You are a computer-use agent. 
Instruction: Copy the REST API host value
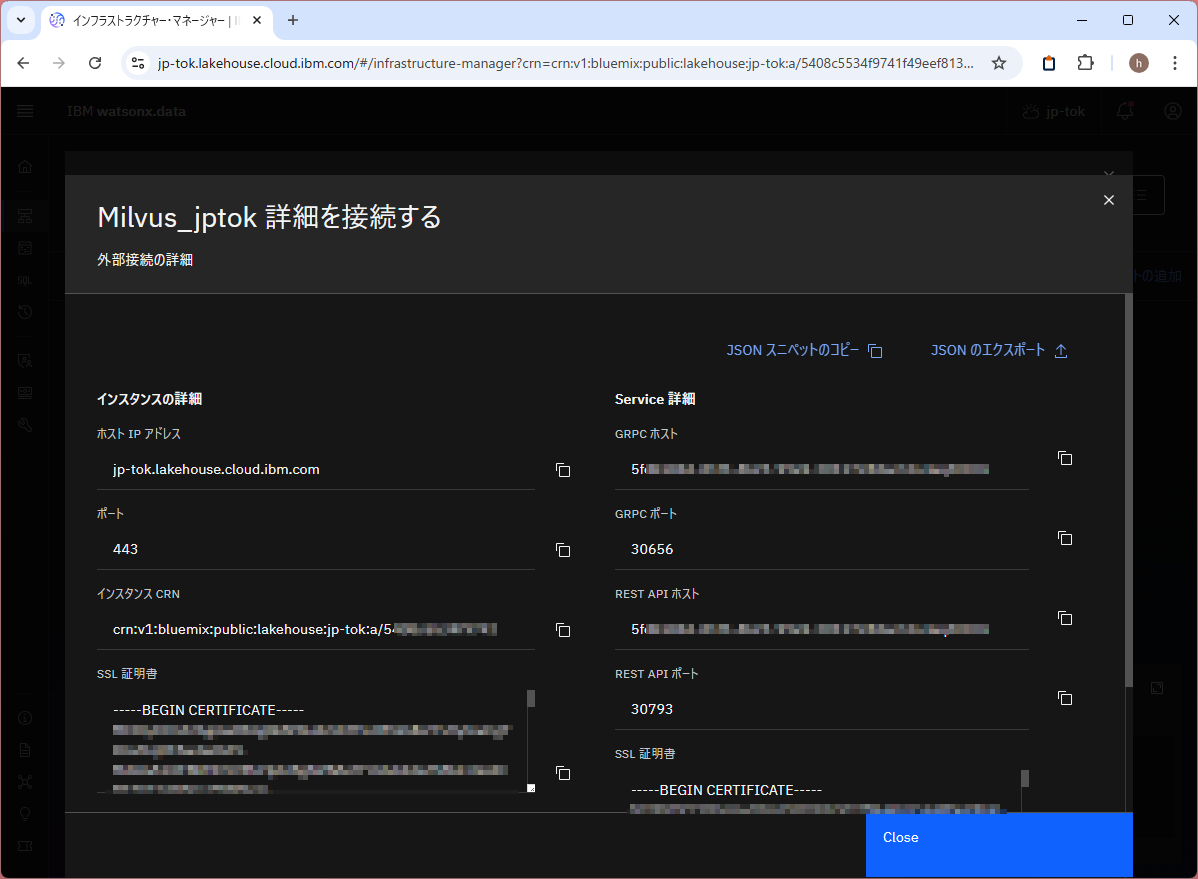[1065, 618]
